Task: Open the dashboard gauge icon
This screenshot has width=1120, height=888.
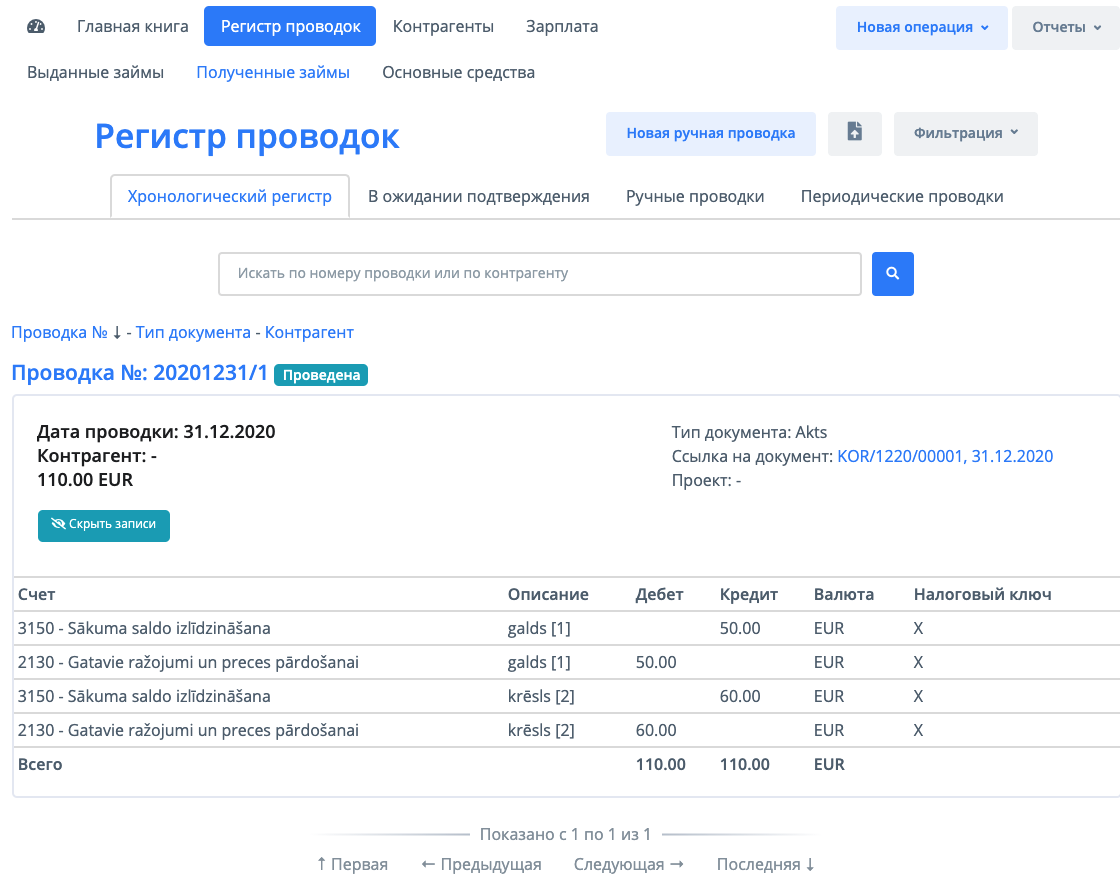Action: pos(36,26)
